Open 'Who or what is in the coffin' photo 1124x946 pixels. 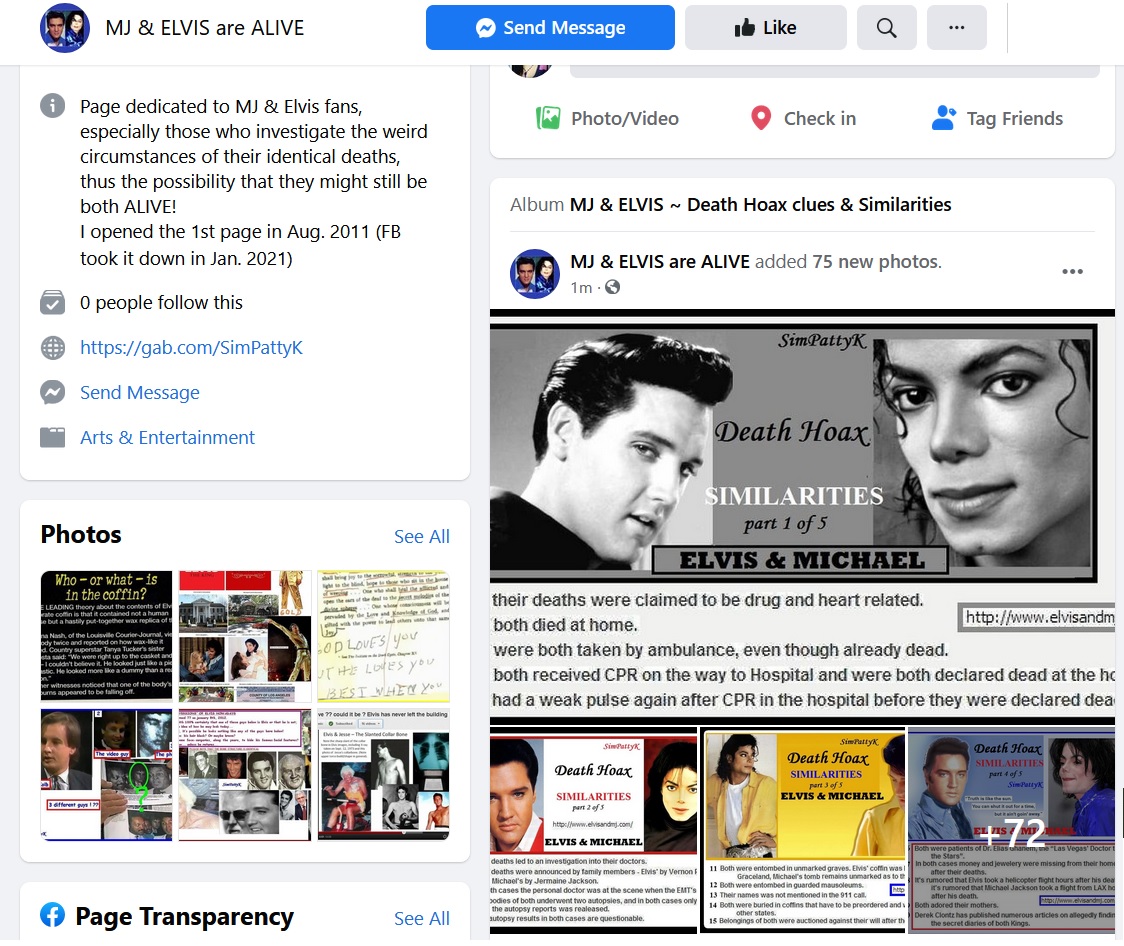tap(106, 636)
